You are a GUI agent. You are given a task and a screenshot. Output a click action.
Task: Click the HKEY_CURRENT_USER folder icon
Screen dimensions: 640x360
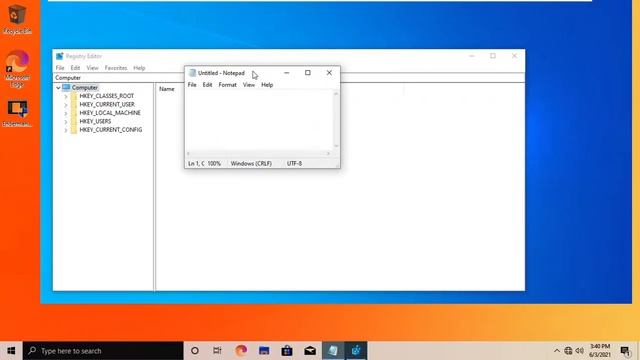pyautogui.click(x=74, y=104)
